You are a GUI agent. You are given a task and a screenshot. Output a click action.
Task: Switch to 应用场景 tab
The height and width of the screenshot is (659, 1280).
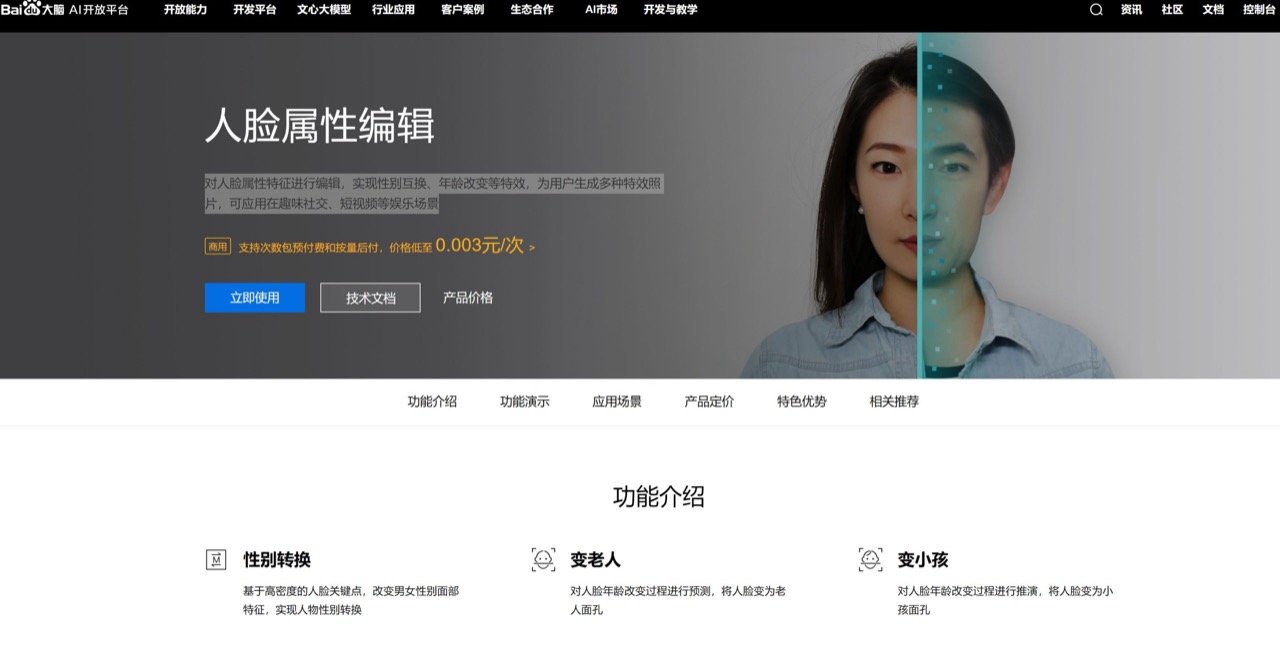click(x=617, y=401)
